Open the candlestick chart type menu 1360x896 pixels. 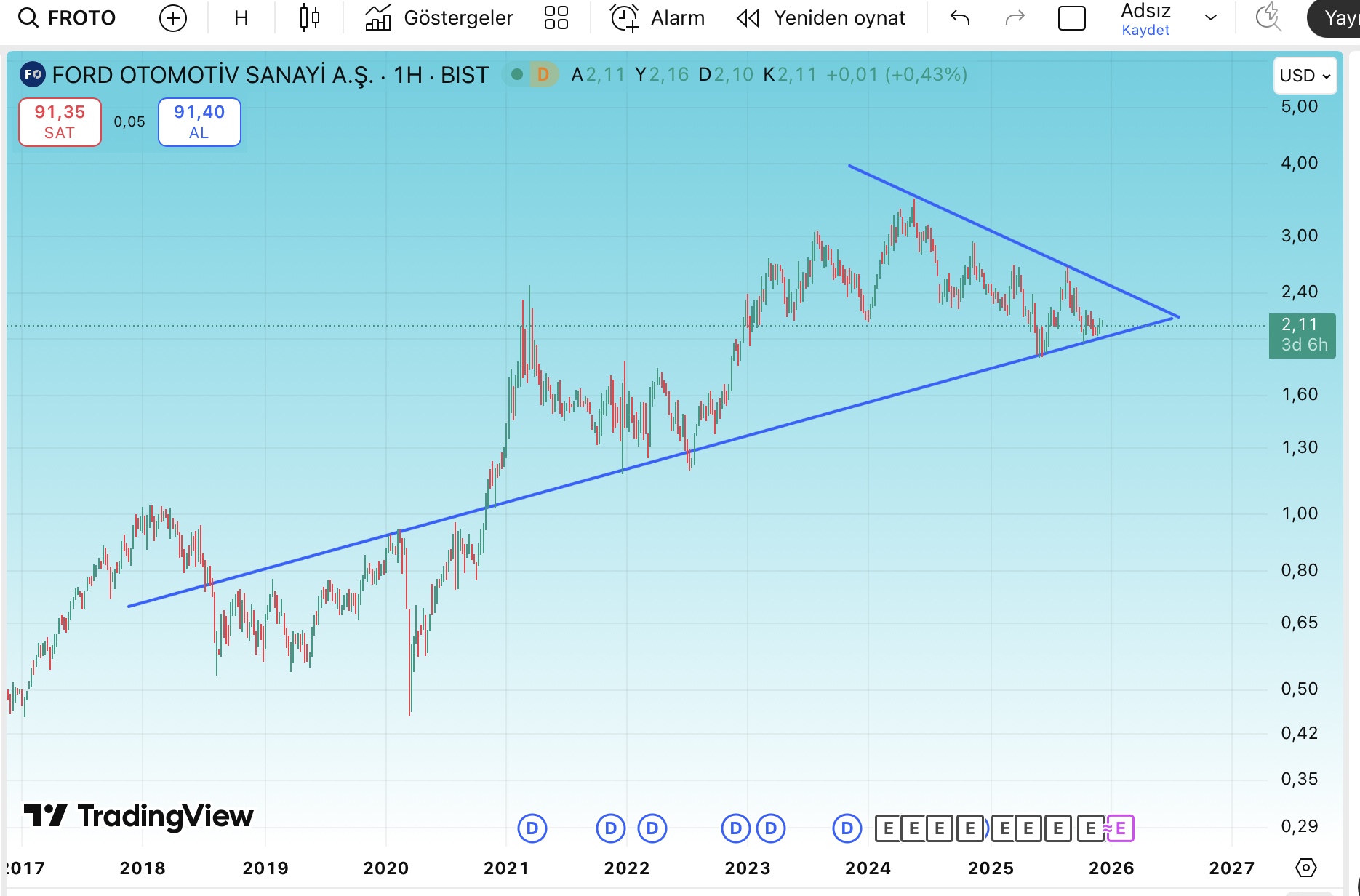pos(310,17)
